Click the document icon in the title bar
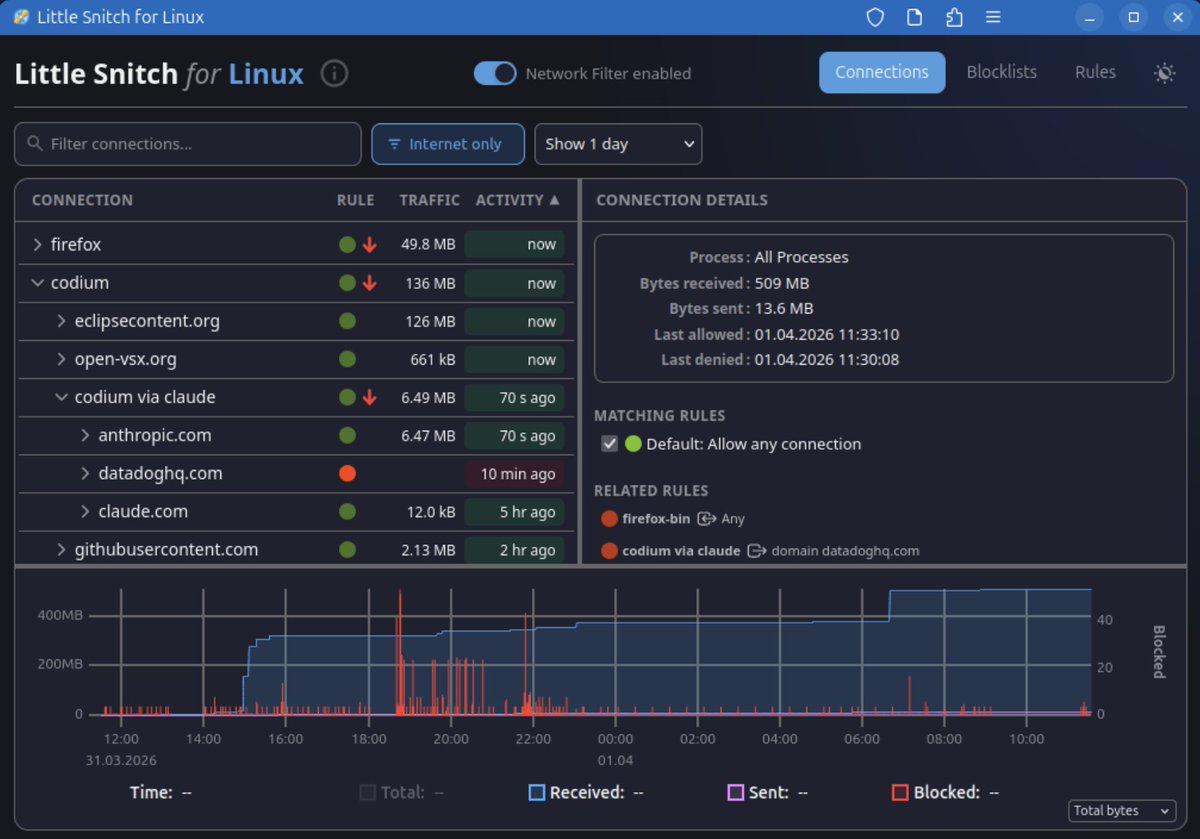This screenshot has height=839, width=1200. pos(914,17)
